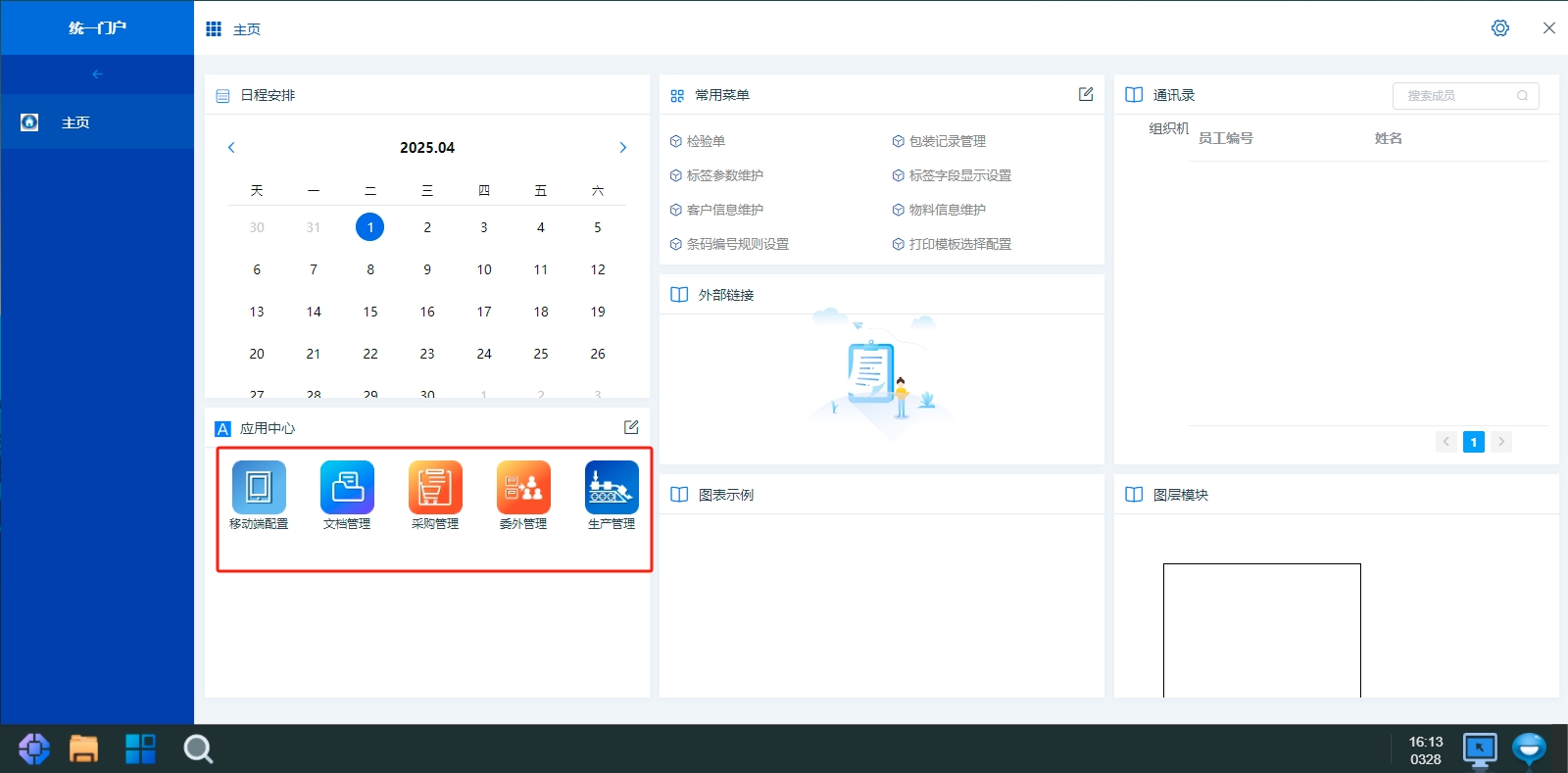Image resolution: width=1568 pixels, height=773 pixels.
Task: Launch the 委外管理 app icon
Action: [523, 487]
